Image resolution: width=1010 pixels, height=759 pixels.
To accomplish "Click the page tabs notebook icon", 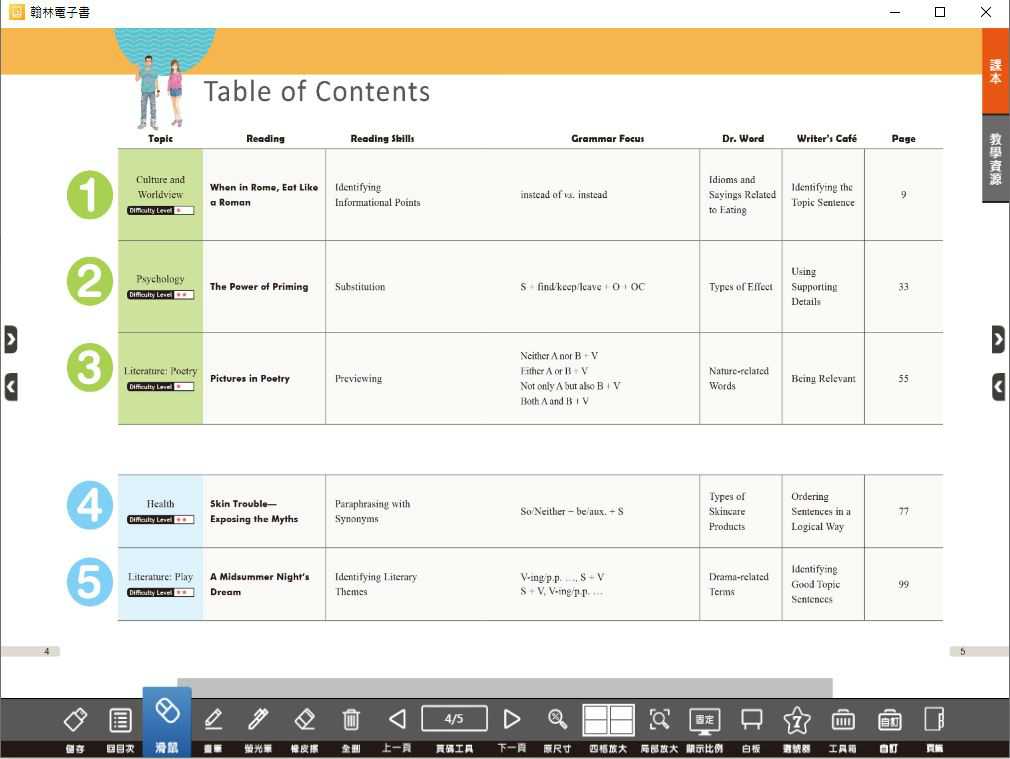I will (x=934, y=719).
